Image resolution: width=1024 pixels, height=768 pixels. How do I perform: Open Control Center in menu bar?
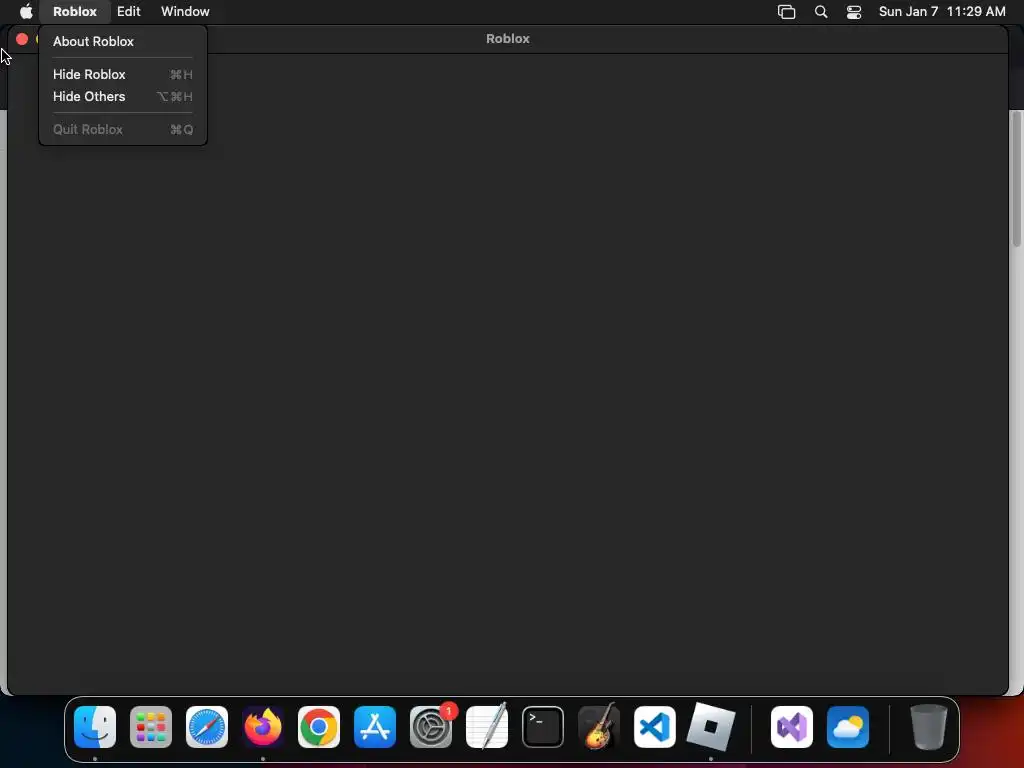tap(854, 12)
